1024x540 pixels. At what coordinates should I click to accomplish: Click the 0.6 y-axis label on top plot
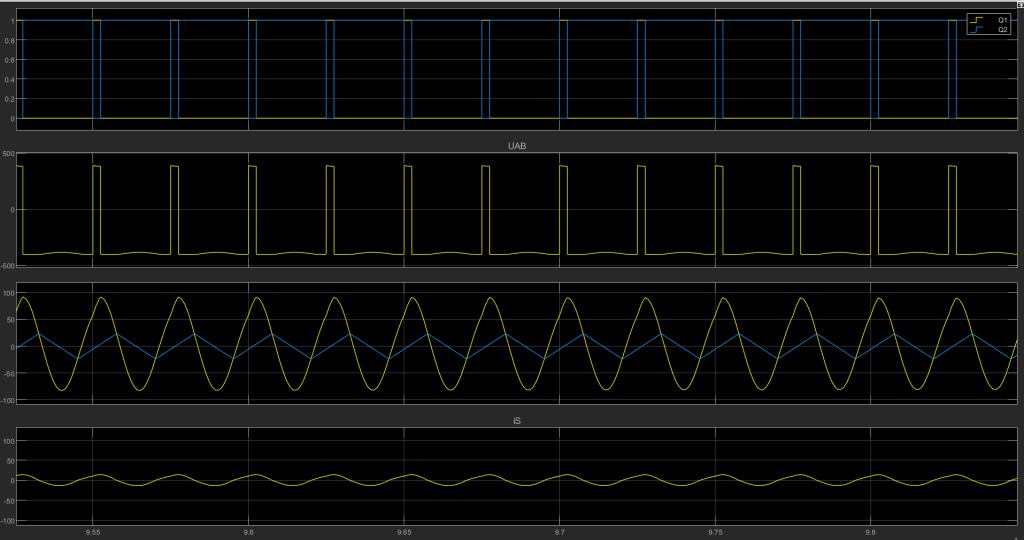point(9,60)
